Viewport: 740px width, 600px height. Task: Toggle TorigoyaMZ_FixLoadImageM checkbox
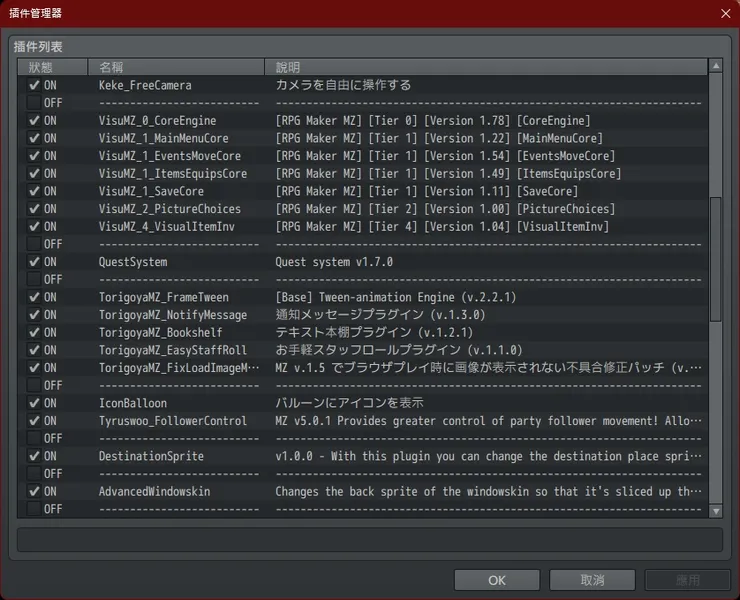(x=34, y=368)
